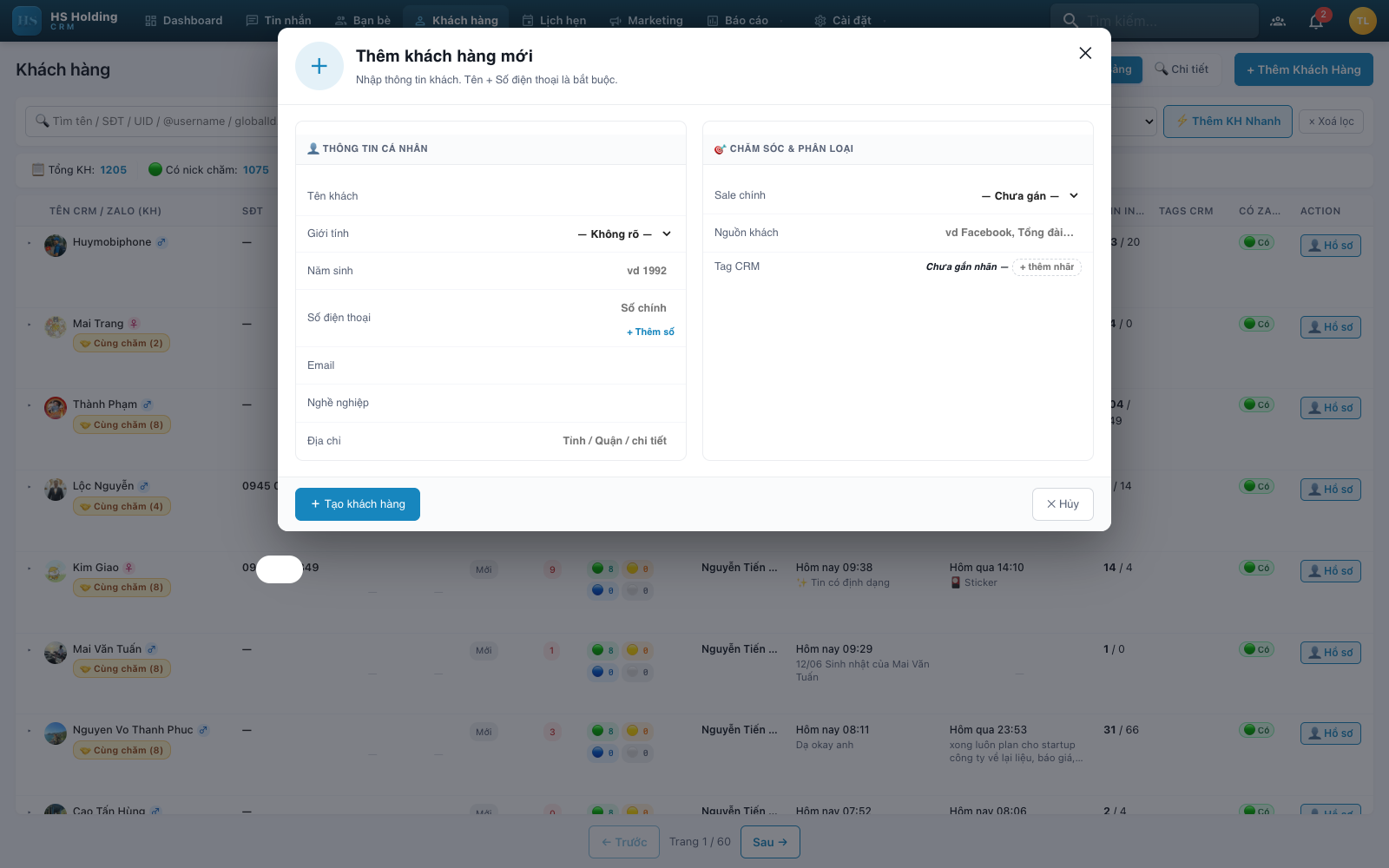Screen dimensions: 1389x868
Task: Open the Dashboard menu
Action: pos(183,20)
